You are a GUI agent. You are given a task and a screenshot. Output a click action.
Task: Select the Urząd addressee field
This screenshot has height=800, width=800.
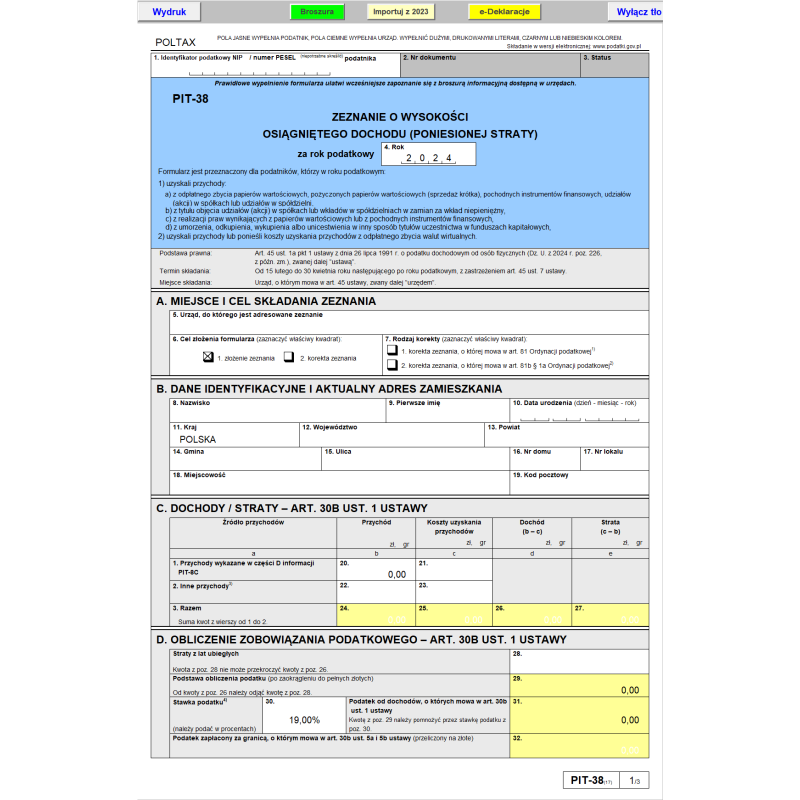[408, 324]
